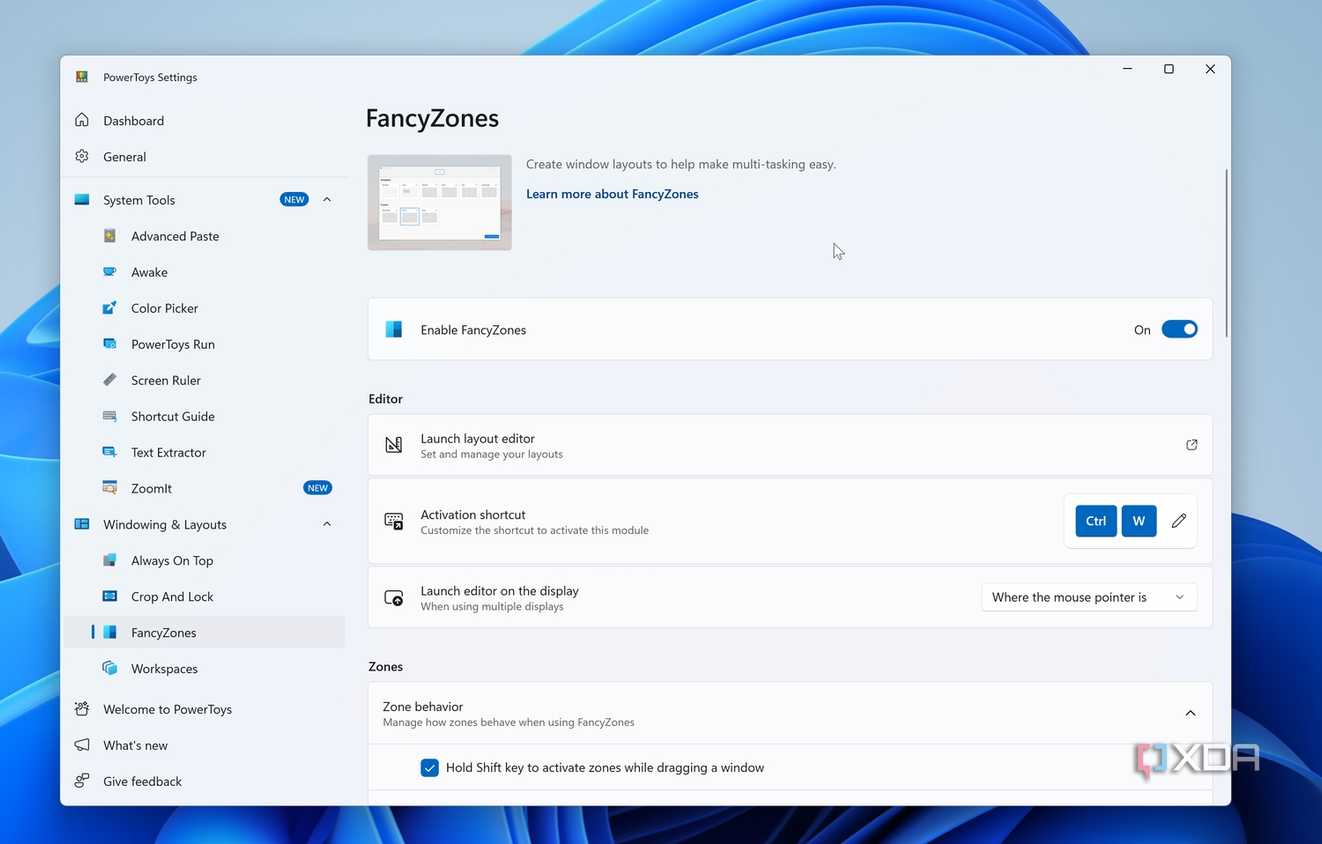Viewport: 1322px width, 844px height.
Task: Click the 'Create window layouts' description text
Action: tap(681, 164)
